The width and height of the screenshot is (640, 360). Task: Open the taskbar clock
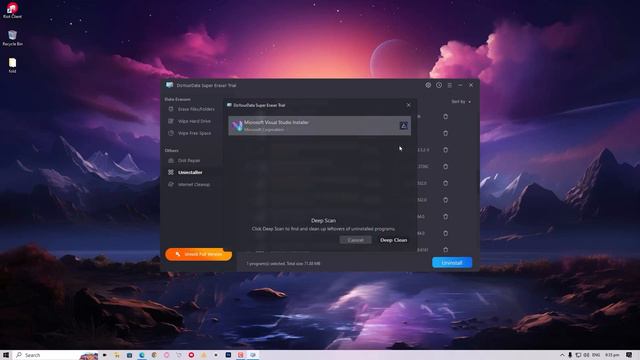click(612, 355)
